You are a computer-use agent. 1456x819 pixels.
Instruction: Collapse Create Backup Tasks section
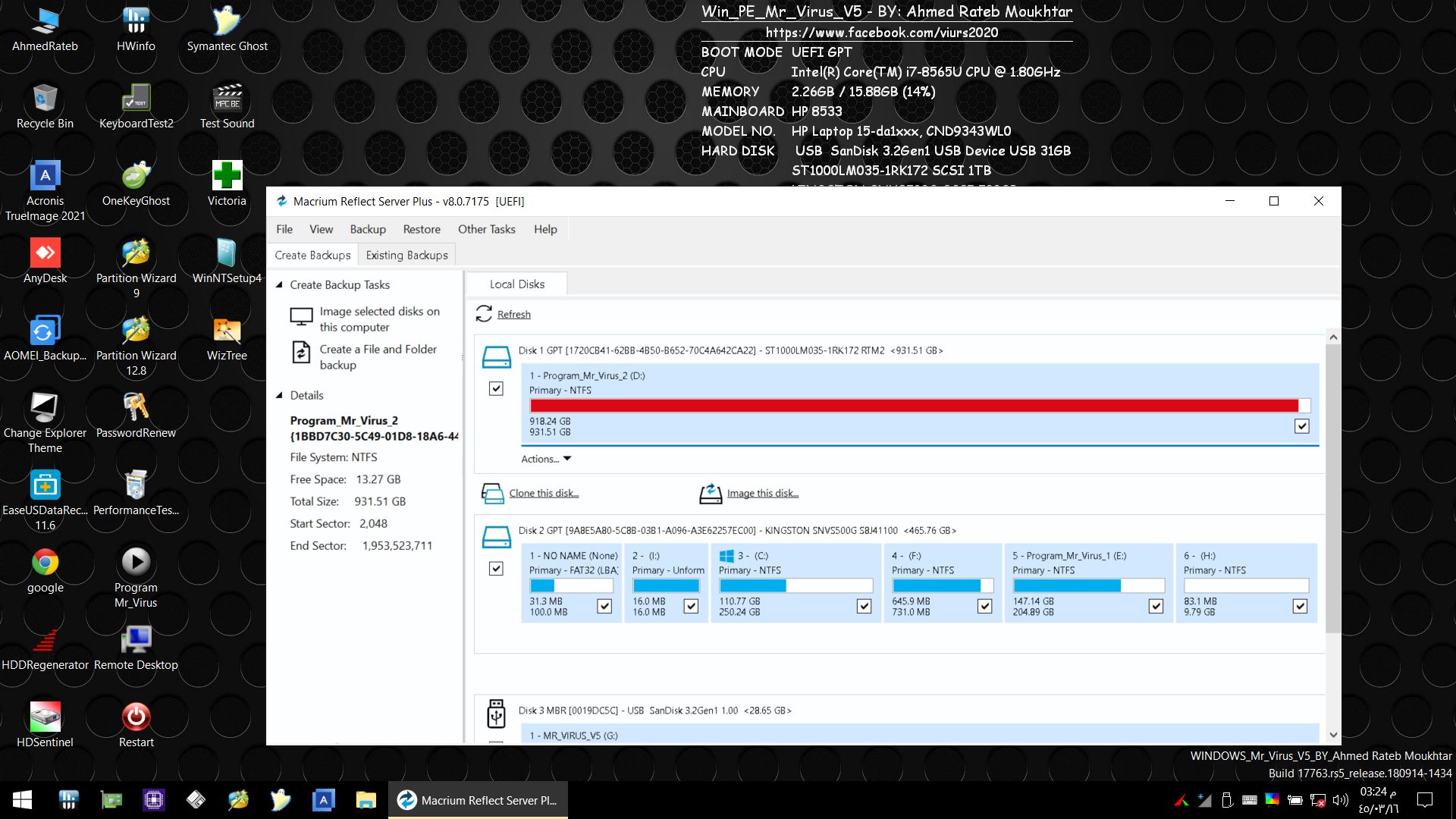[279, 285]
